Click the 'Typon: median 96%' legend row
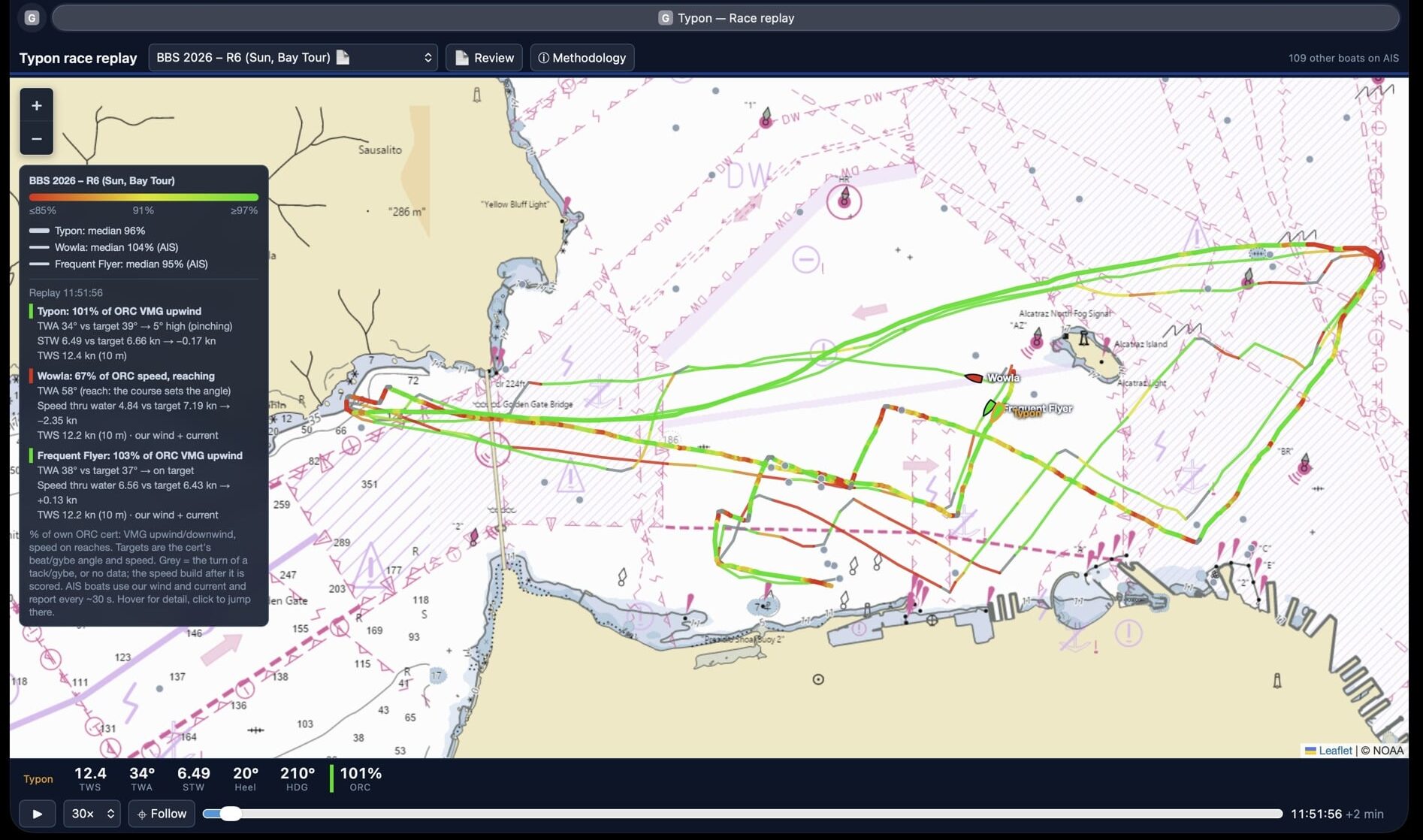This screenshot has width=1423, height=840. [87, 231]
